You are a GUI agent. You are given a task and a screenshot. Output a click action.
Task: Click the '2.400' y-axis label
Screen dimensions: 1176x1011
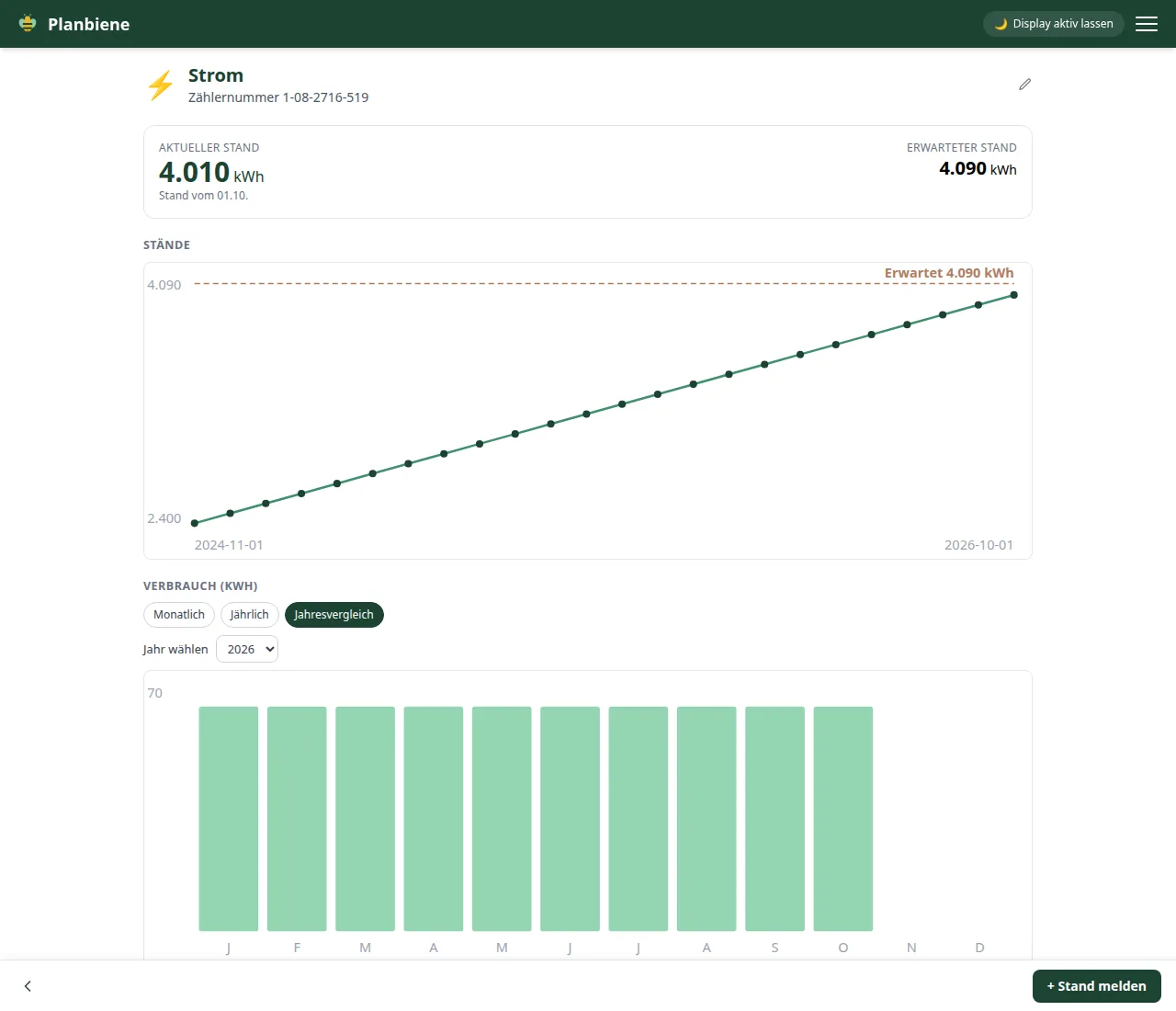164,518
